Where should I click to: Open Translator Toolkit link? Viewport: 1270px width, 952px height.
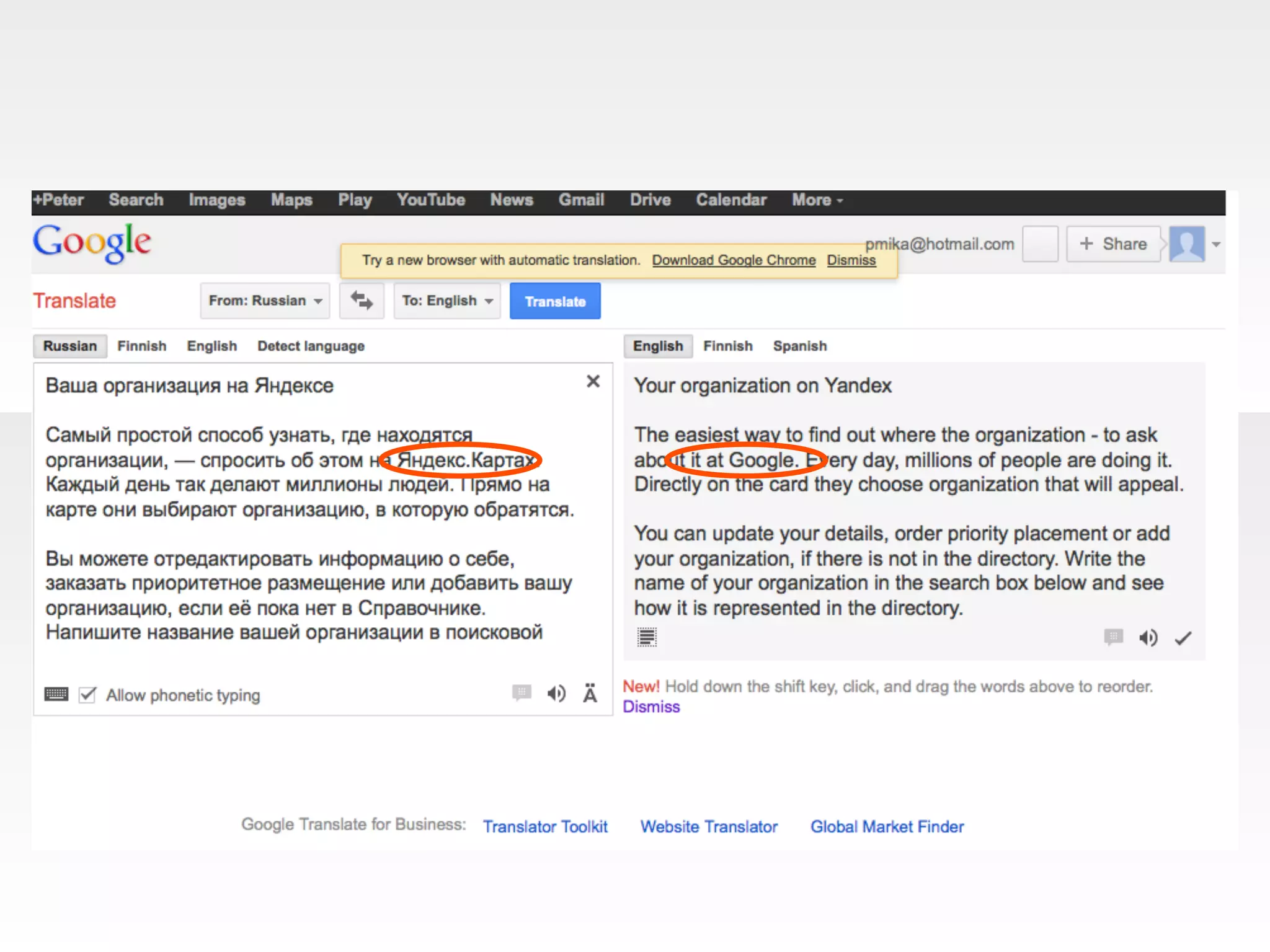545,827
